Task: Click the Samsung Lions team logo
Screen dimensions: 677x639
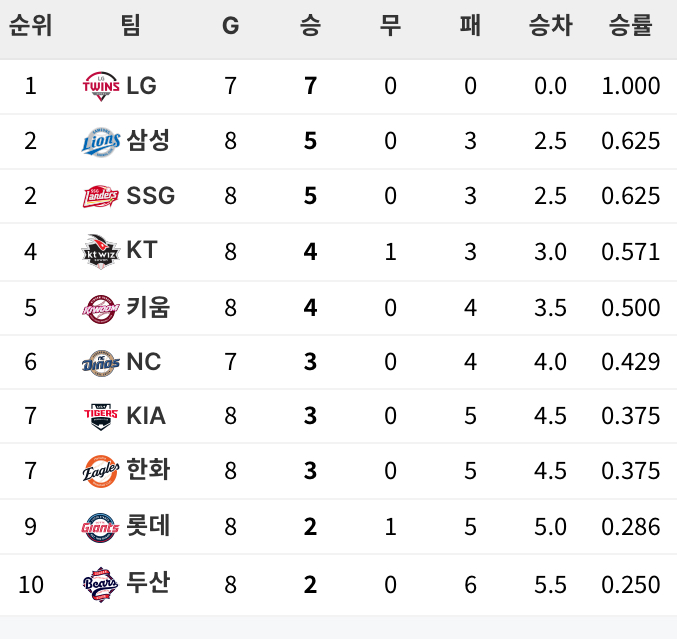Action: [x=101, y=141]
